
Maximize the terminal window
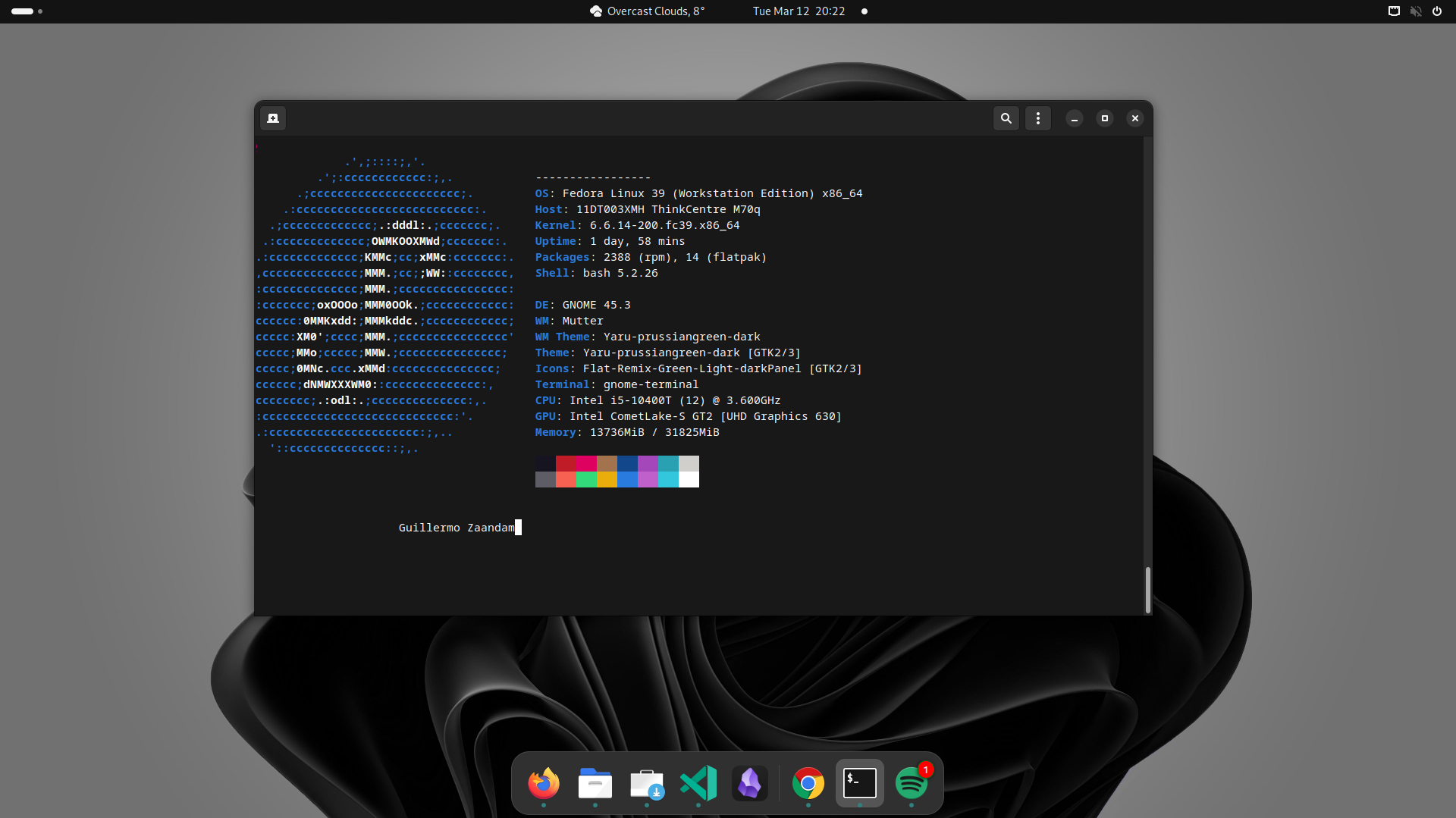pos(1105,118)
